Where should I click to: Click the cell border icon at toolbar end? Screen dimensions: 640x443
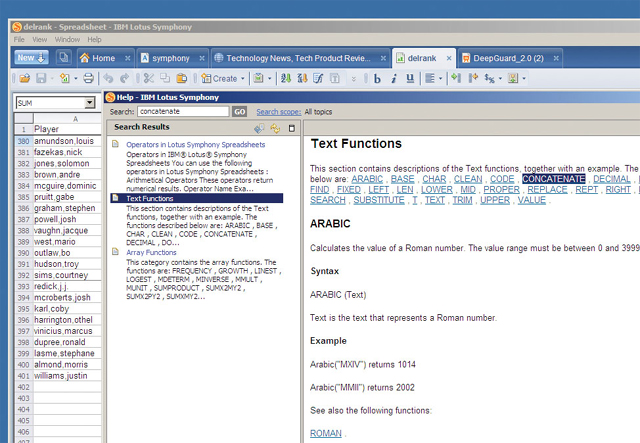click(x=513, y=78)
